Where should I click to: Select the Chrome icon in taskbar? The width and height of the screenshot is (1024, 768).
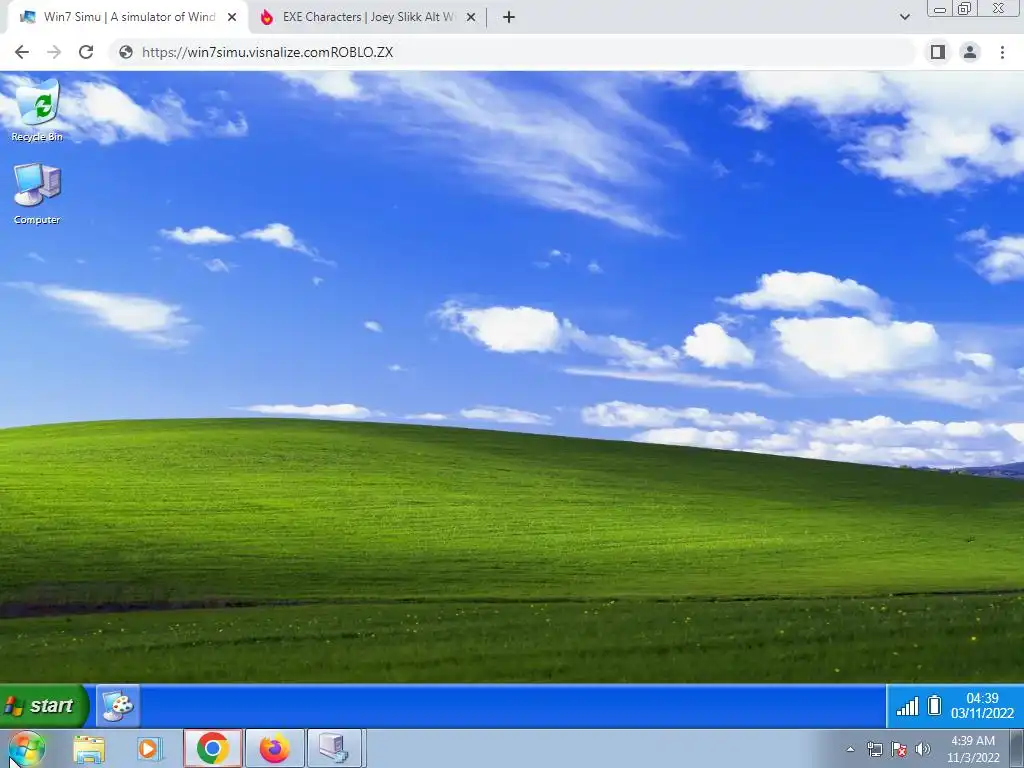point(213,748)
